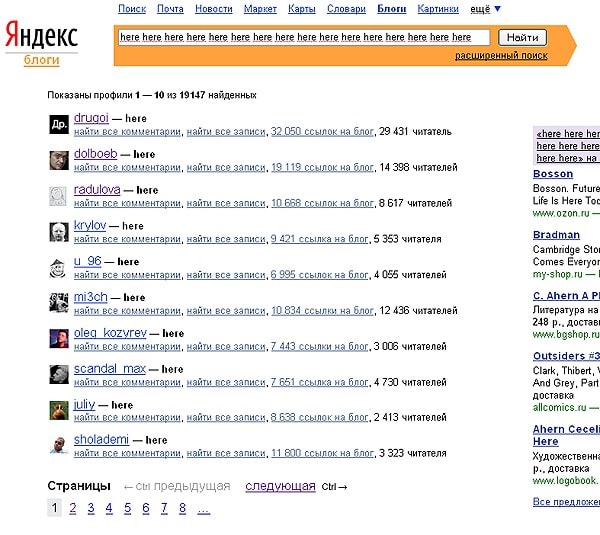Open the Bradman ad link

(556, 235)
